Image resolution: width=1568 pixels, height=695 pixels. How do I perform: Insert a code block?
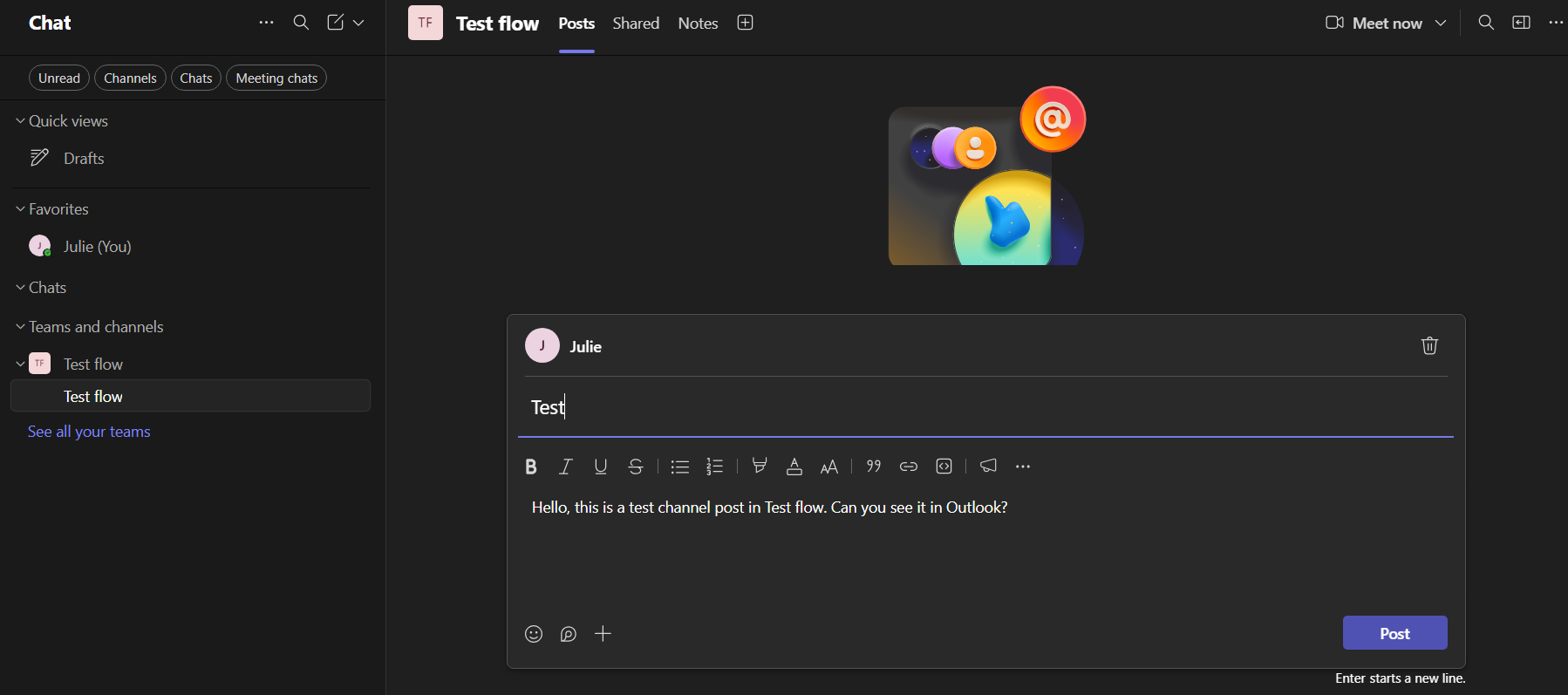coord(944,467)
